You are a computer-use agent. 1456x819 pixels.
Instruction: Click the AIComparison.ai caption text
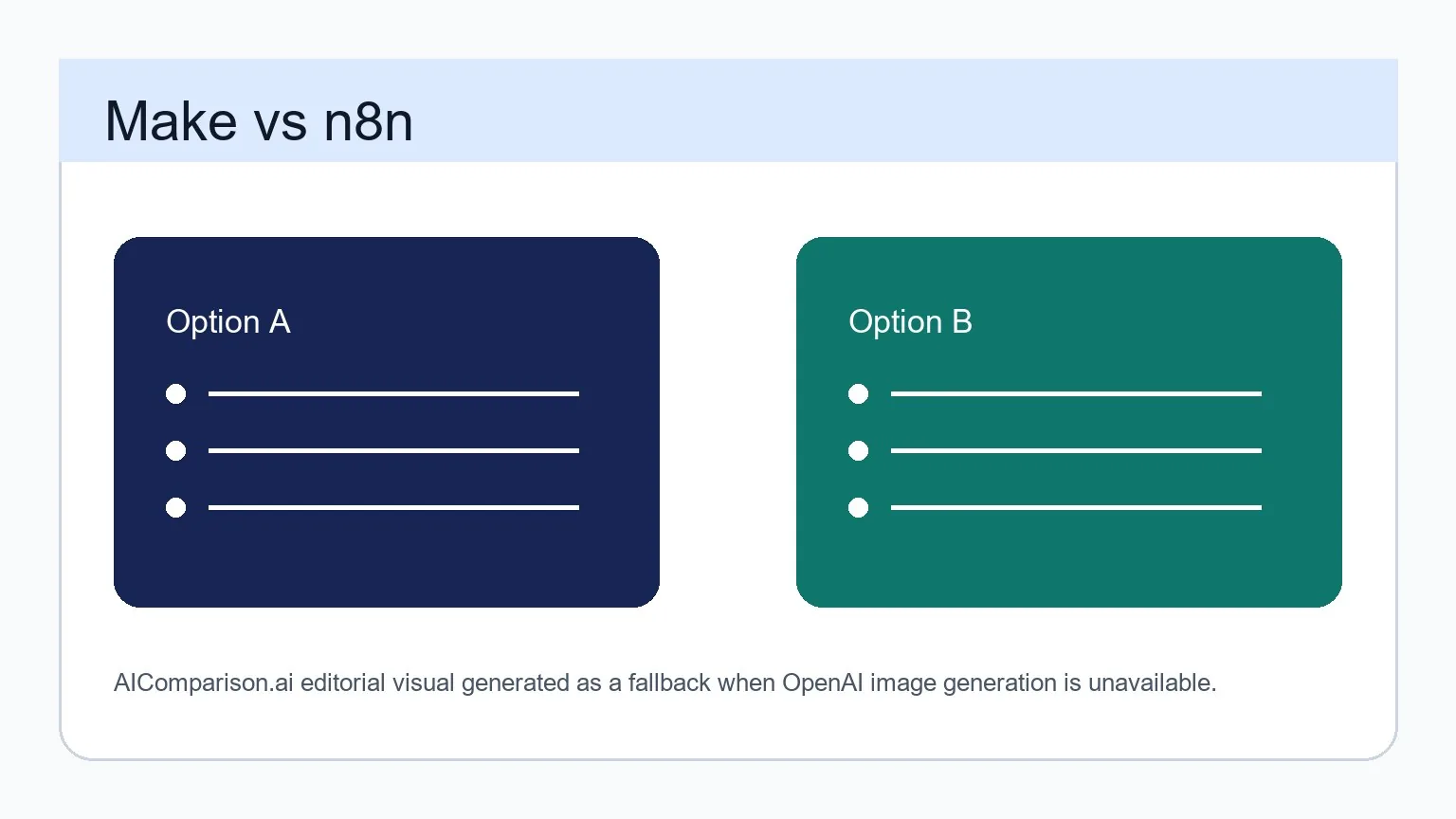(x=664, y=682)
